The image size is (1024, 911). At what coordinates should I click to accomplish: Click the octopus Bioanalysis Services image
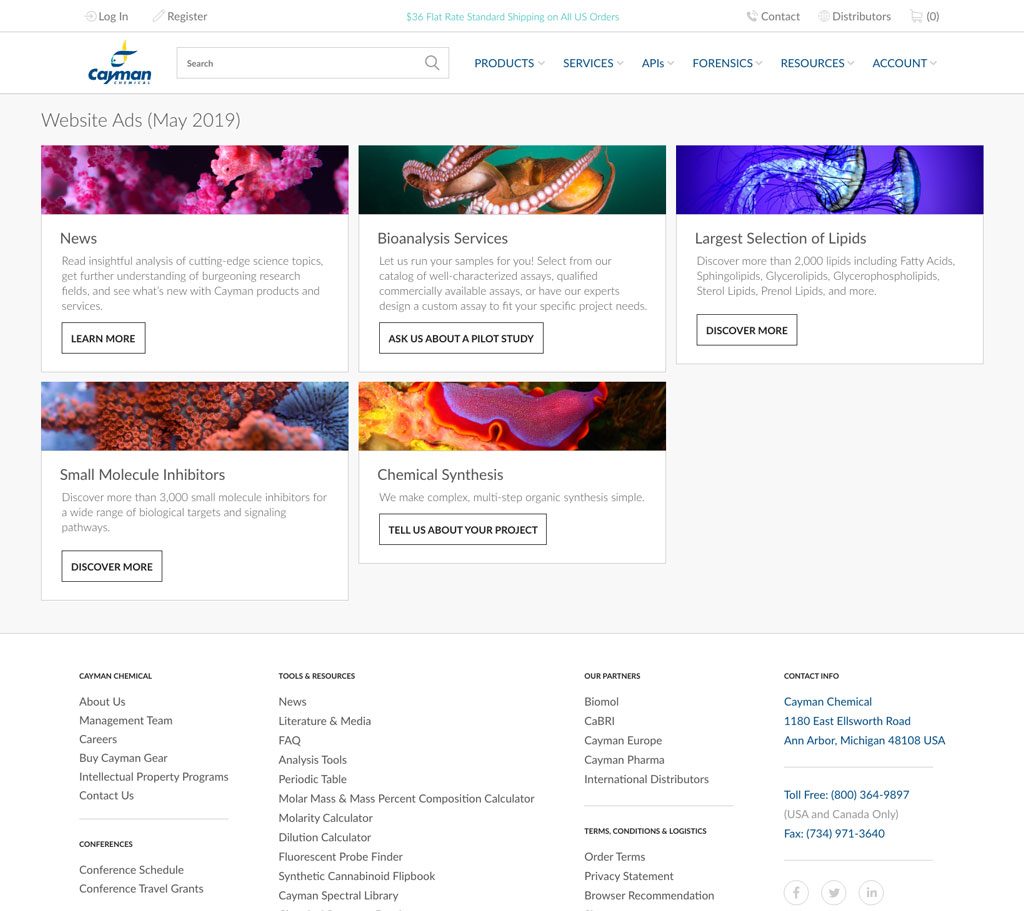[x=512, y=180]
